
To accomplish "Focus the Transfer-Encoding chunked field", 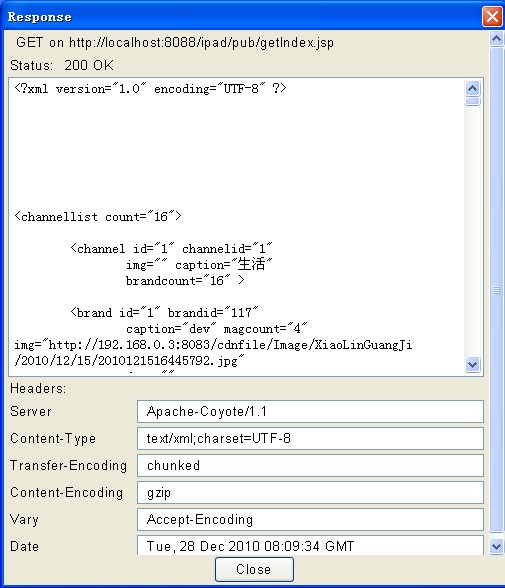I will (x=310, y=465).
